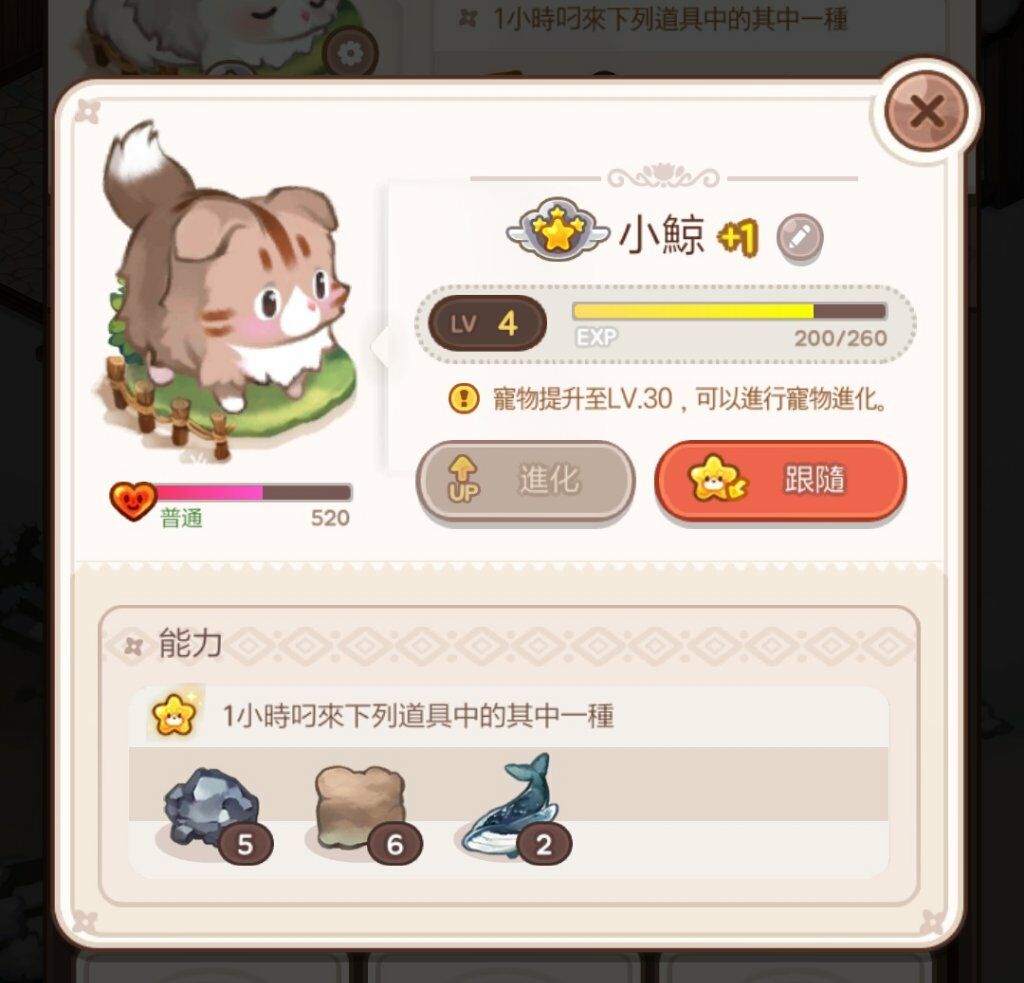Image resolution: width=1024 pixels, height=983 pixels.
Task: Click the gear icon behind the popup
Action: 351,54
